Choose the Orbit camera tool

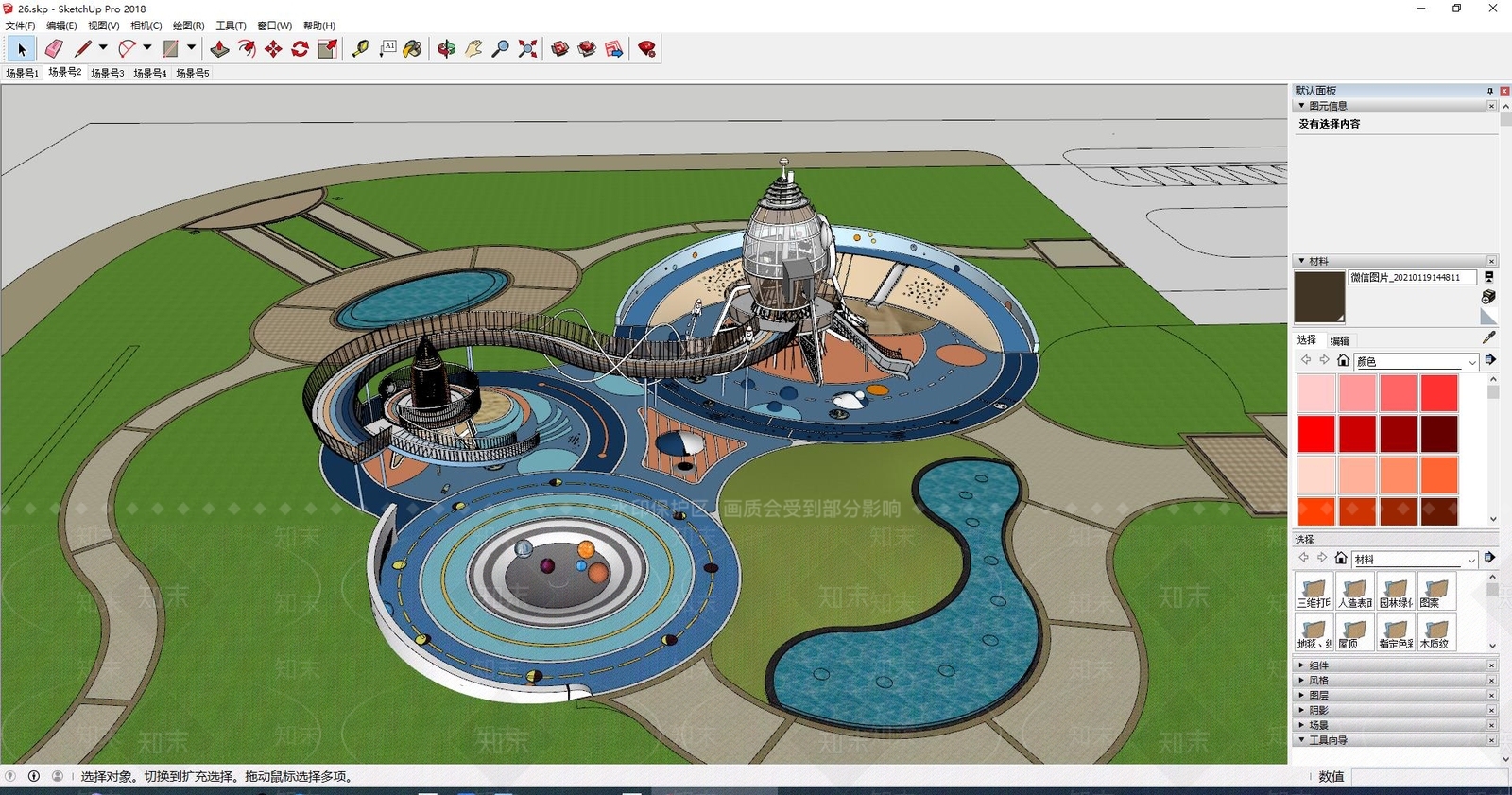[446, 49]
